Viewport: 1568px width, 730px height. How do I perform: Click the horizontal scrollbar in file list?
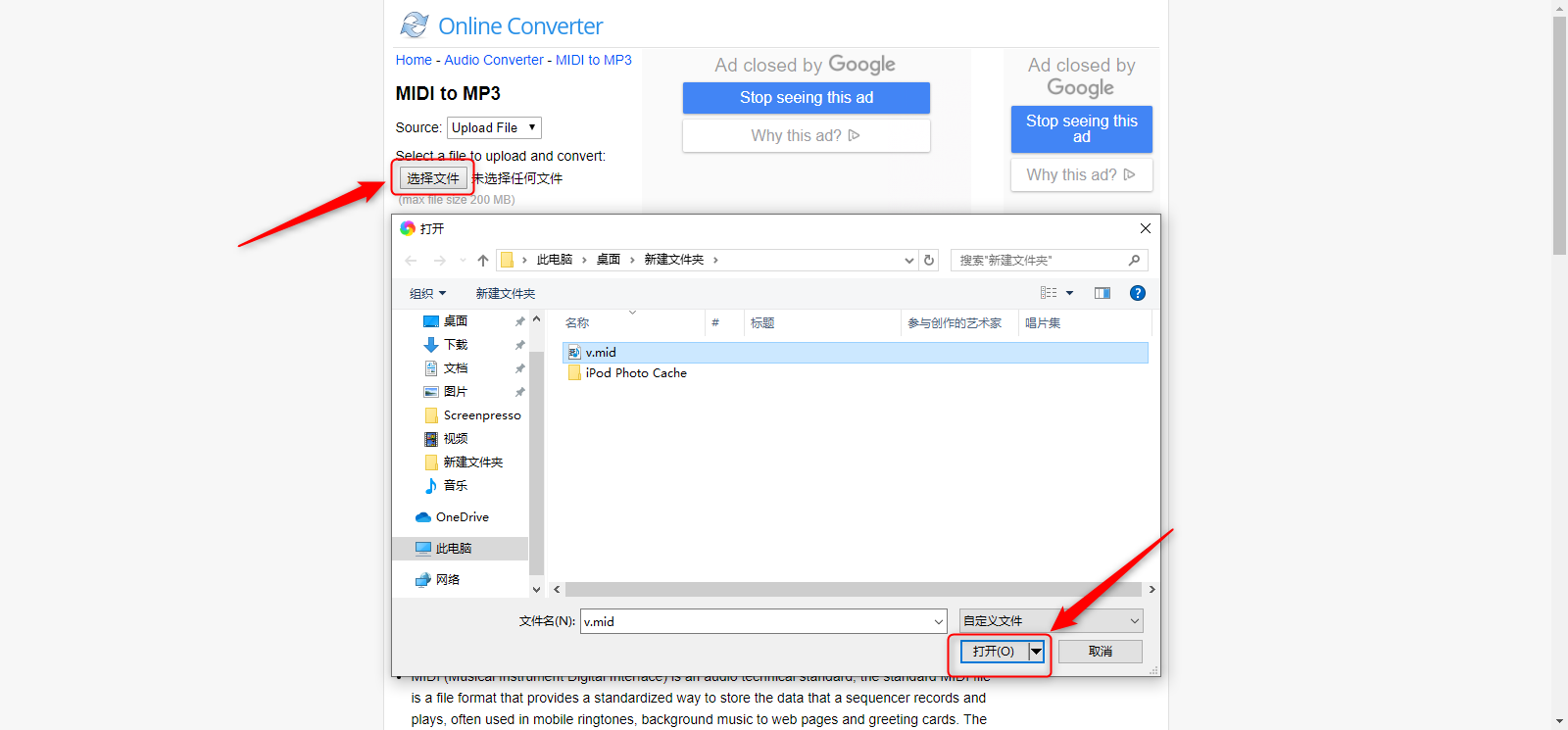[x=853, y=590]
